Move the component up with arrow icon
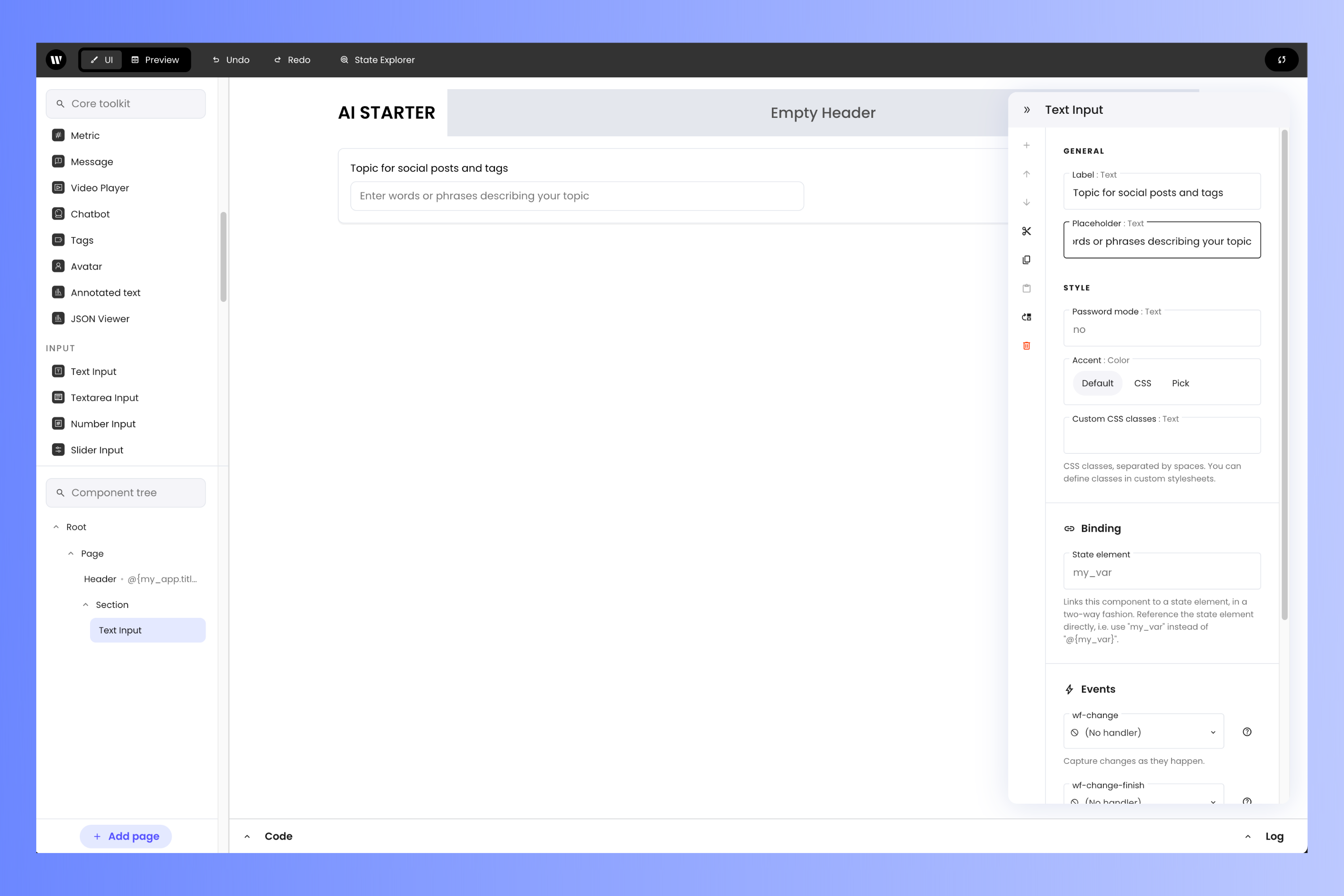The image size is (1344, 896). (x=1027, y=174)
